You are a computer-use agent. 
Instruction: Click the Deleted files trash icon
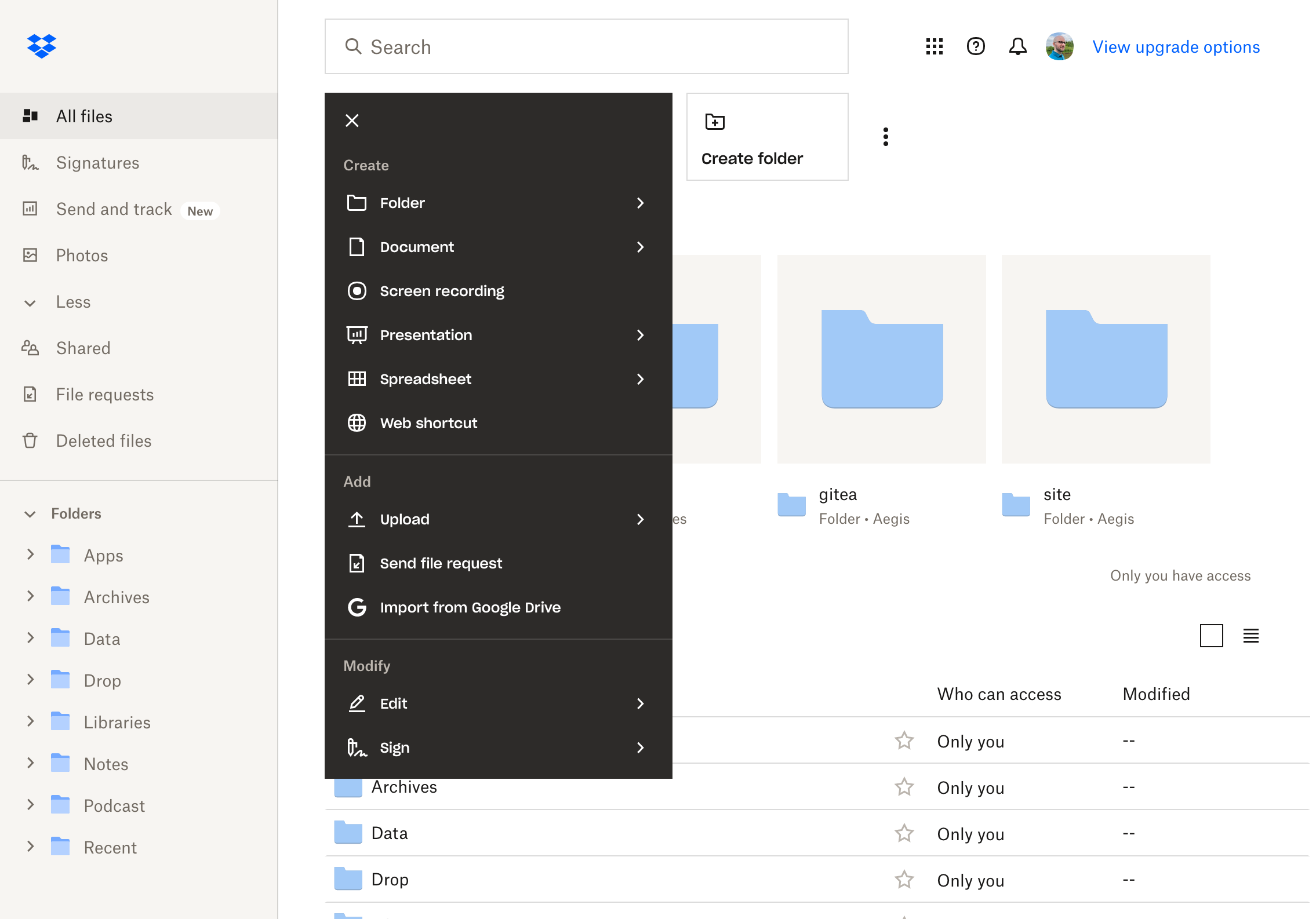point(30,440)
